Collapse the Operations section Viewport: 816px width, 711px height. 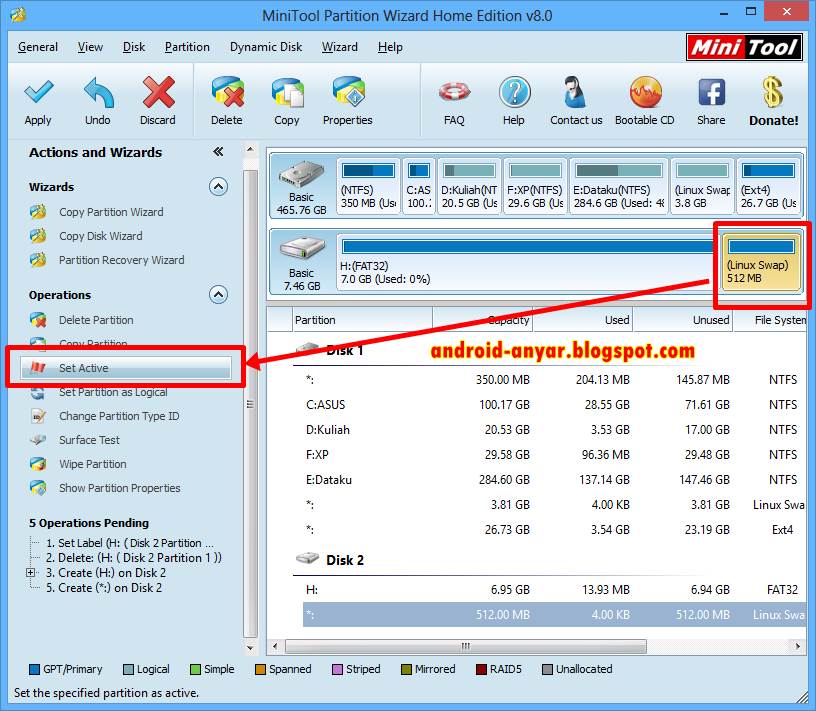tap(218, 295)
